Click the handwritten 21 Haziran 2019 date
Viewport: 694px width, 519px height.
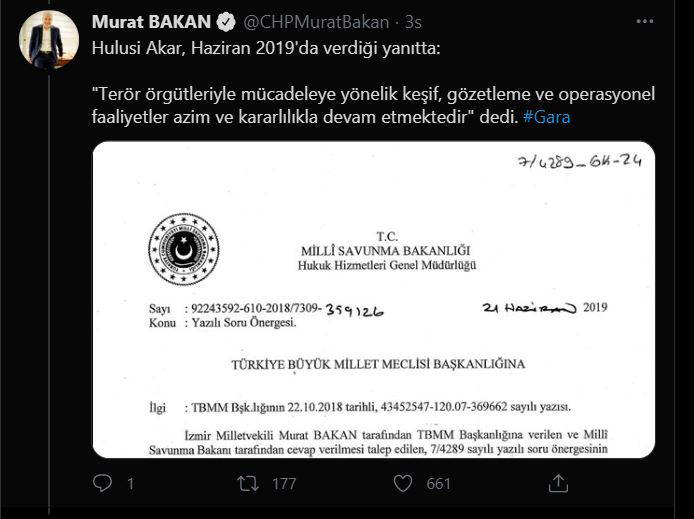[x=545, y=308]
